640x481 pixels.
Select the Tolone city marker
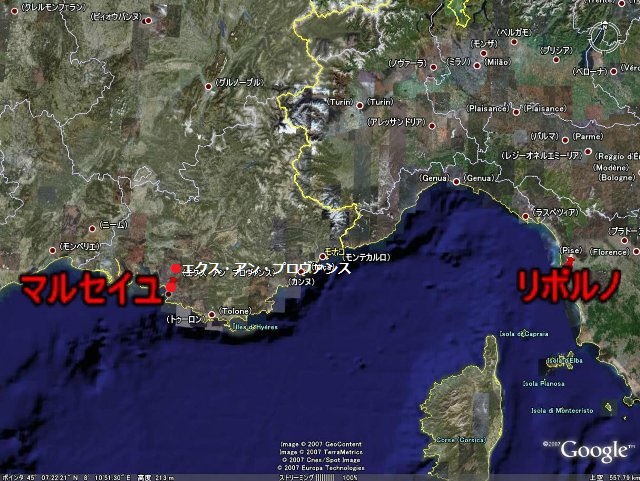(x=211, y=315)
